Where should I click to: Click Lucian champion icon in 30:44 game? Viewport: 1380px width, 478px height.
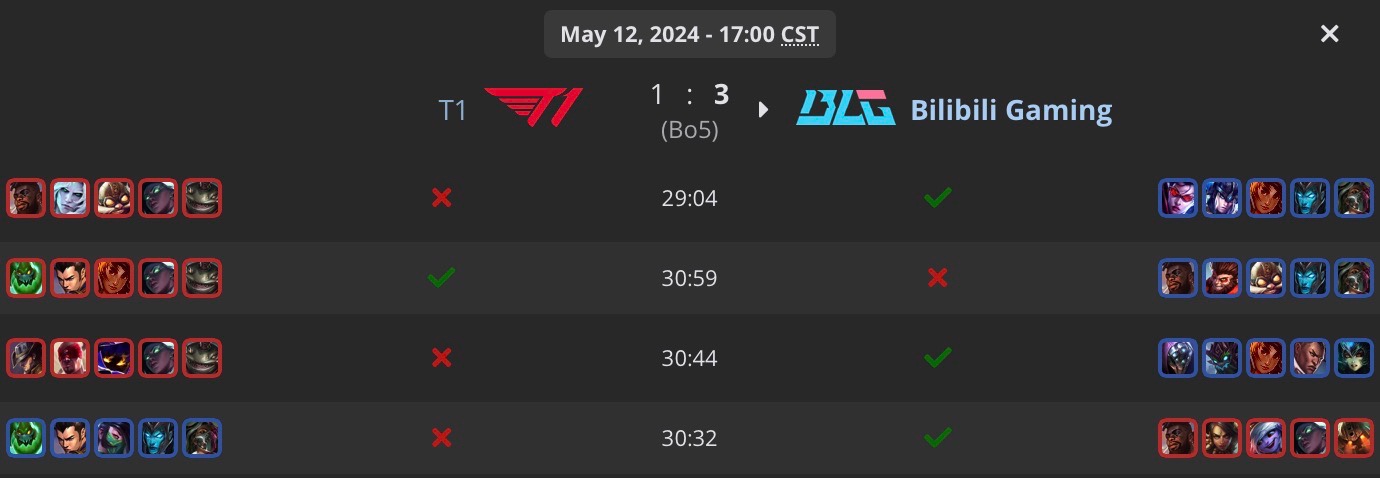[x=1308, y=358]
